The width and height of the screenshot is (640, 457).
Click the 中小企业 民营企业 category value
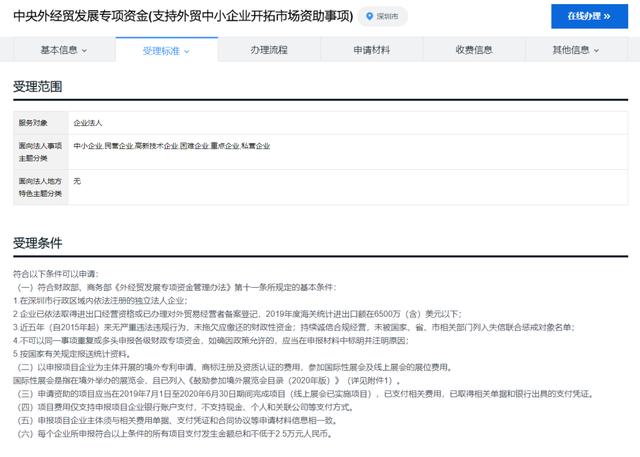pos(172,146)
